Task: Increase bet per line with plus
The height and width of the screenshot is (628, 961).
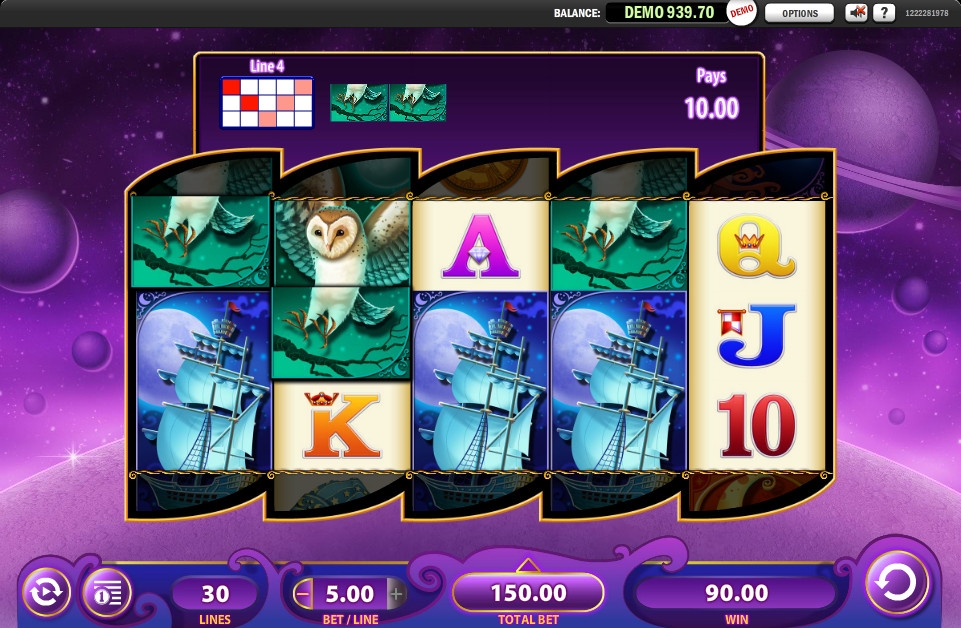Action: tap(397, 594)
